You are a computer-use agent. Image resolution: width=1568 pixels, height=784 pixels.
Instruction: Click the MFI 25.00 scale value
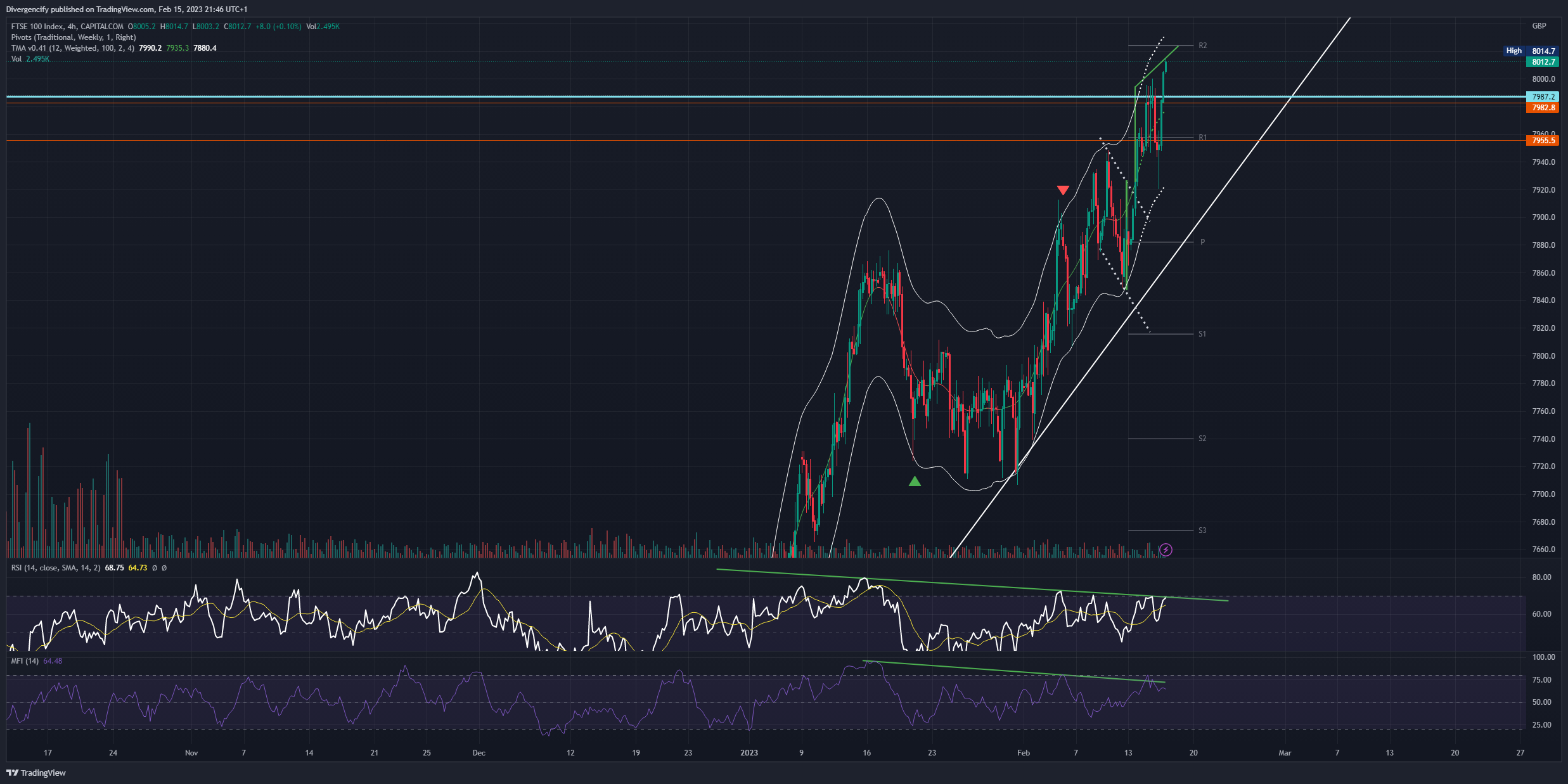[1541, 725]
